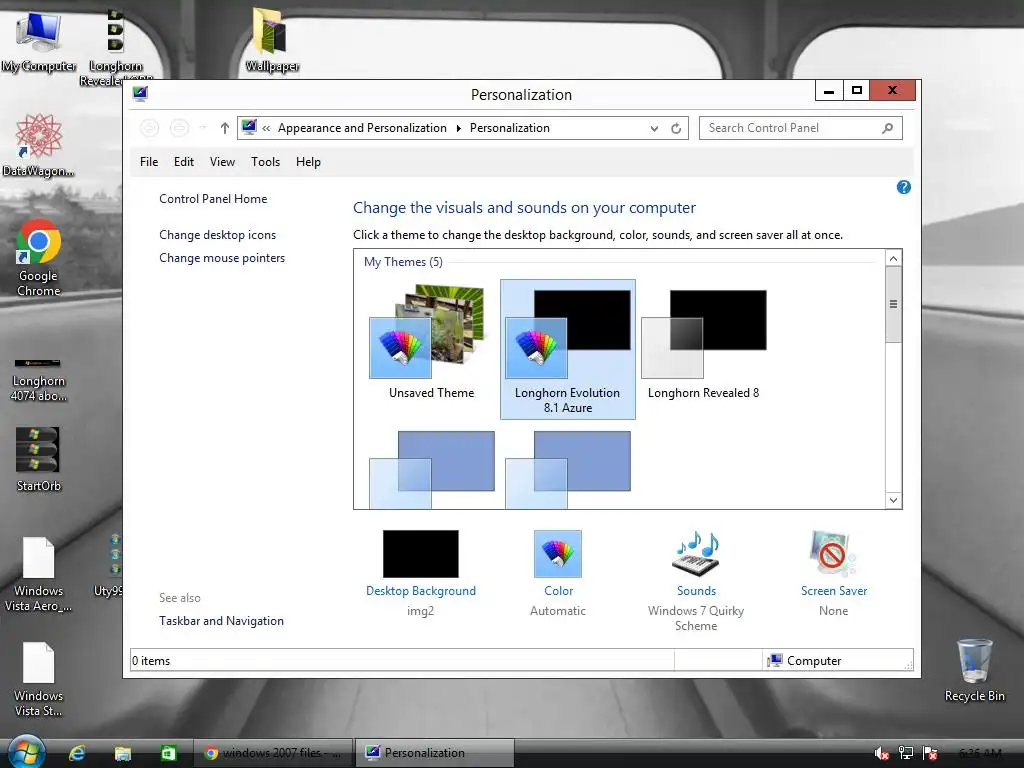Image resolution: width=1024 pixels, height=768 pixels.
Task: Open the Edit menu
Action: pyautogui.click(x=184, y=162)
